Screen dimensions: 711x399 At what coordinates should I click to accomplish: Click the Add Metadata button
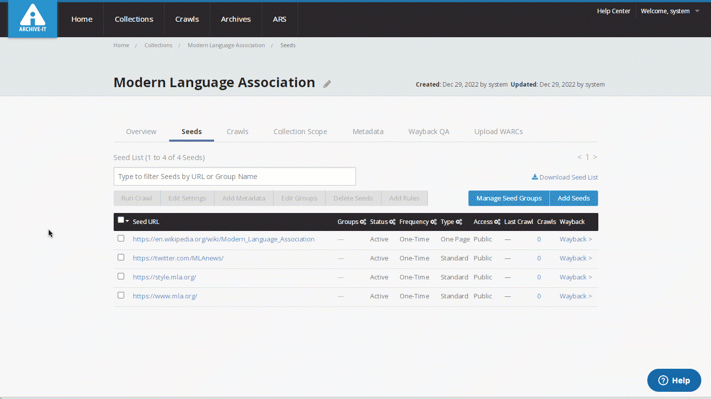coord(243,198)
